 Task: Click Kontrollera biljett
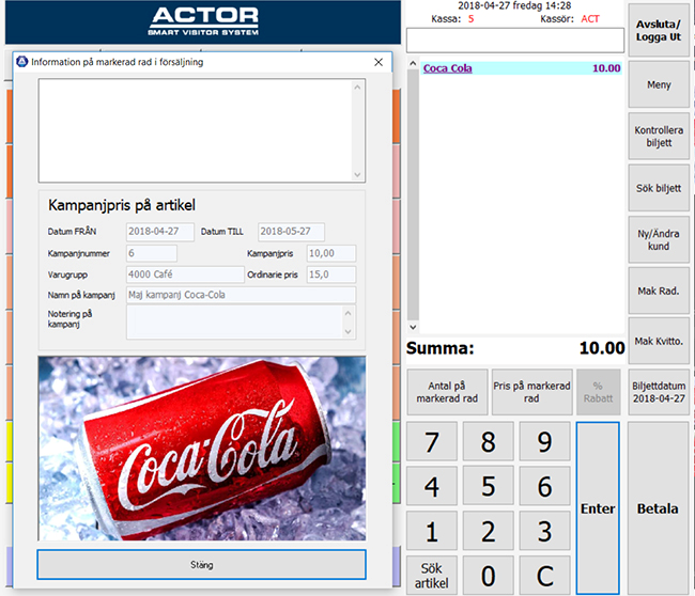click(x=658, y=136)
